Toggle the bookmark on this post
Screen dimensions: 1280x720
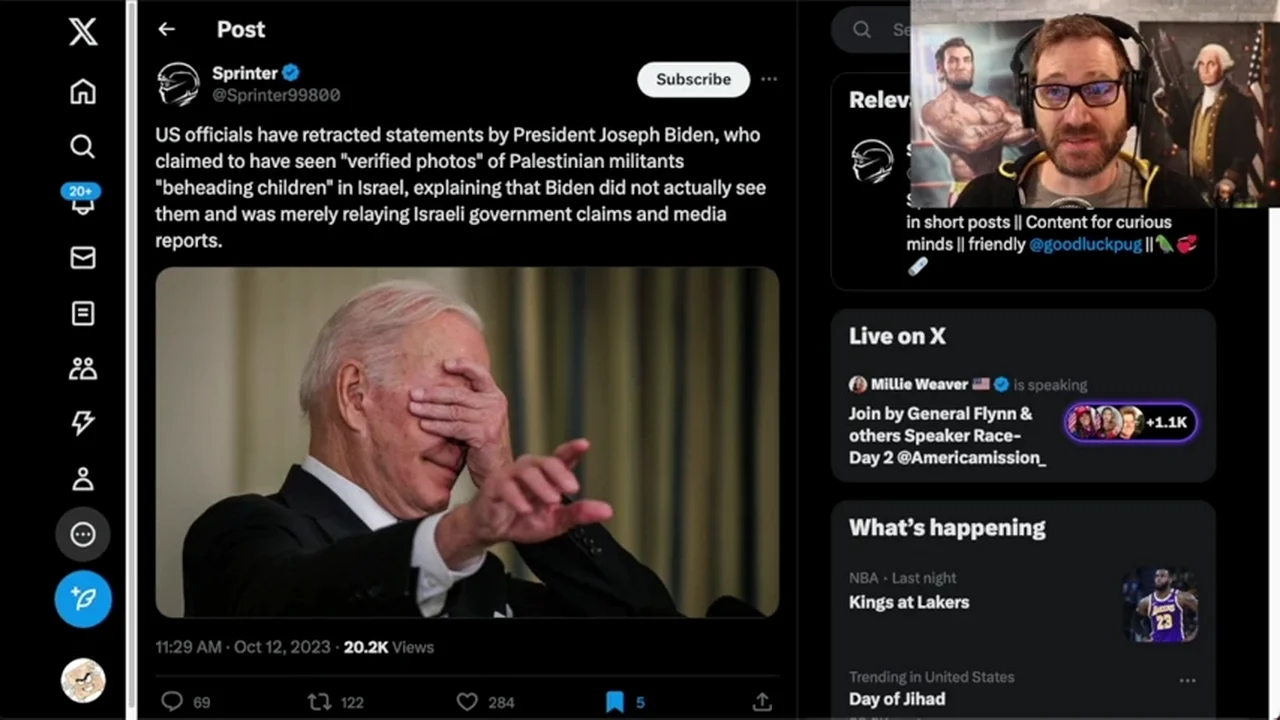[x=615, y=702]
